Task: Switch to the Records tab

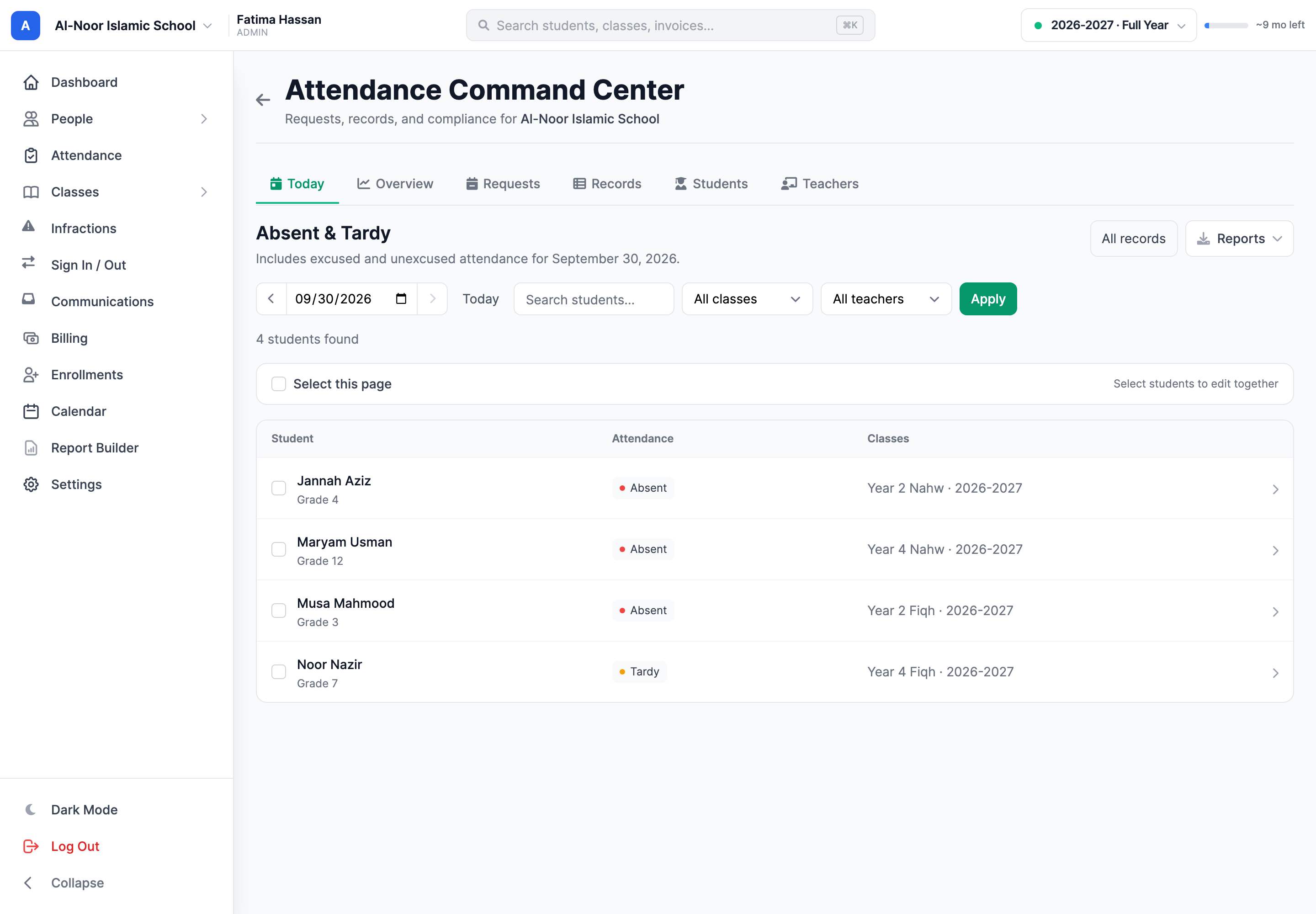Action: point(607,184)
